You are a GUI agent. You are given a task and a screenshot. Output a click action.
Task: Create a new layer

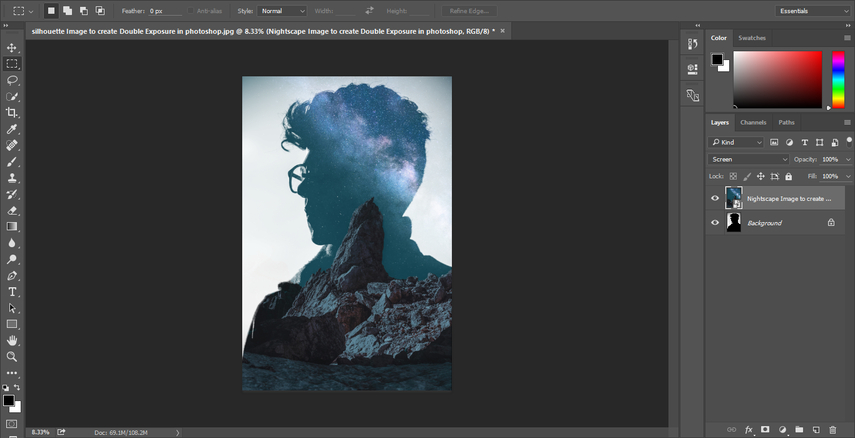[x=816, y=430]
